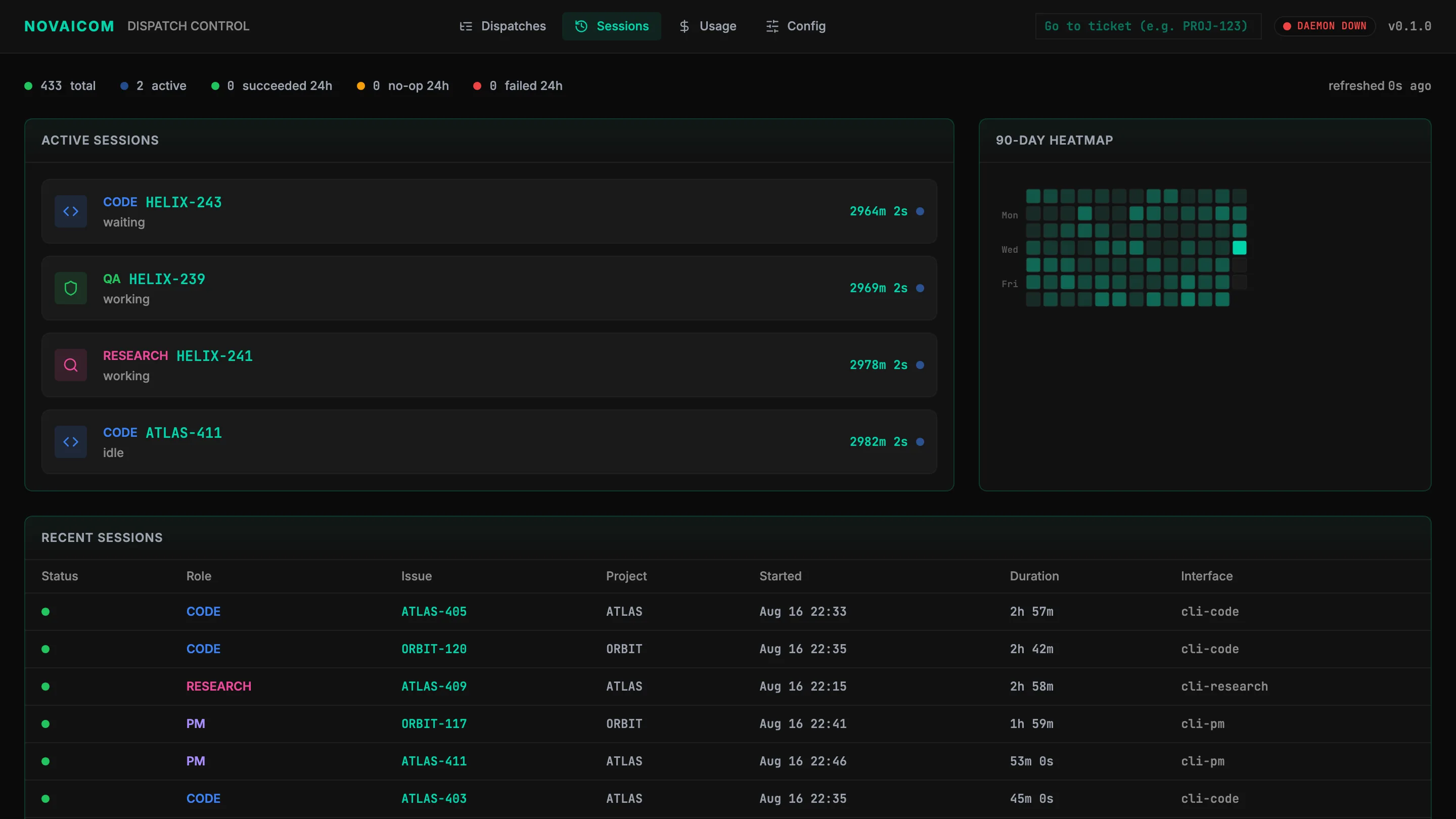Click the Mon heatmap row label
This screenshot has width=1456, height=819.
click(1010, 215)
